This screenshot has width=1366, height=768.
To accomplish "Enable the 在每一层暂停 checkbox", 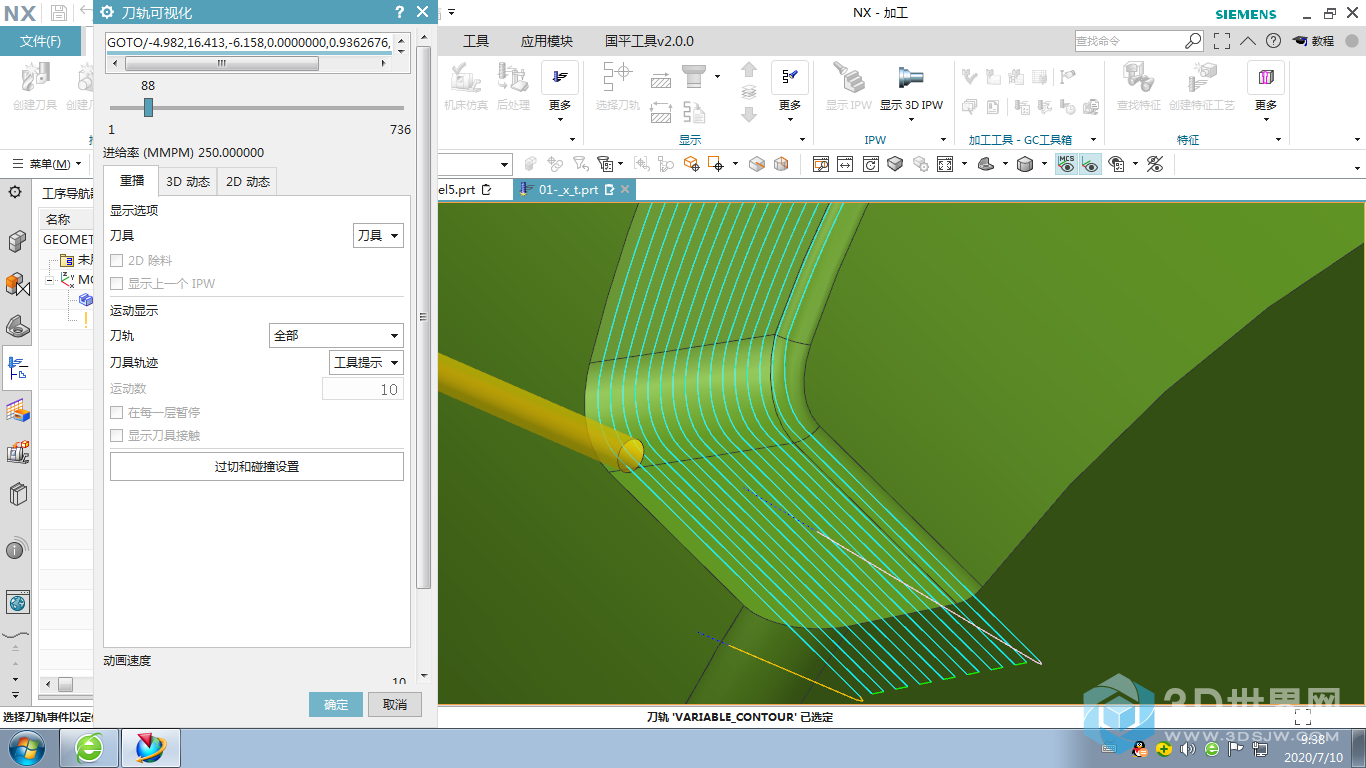I will click(x=117, y=412).
